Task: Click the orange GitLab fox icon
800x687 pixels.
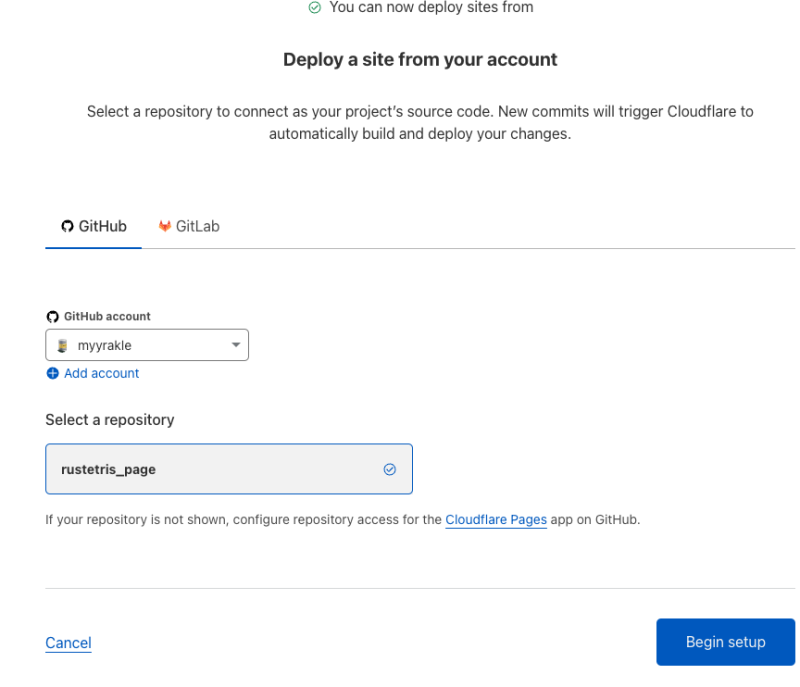Action: point(165,226)
